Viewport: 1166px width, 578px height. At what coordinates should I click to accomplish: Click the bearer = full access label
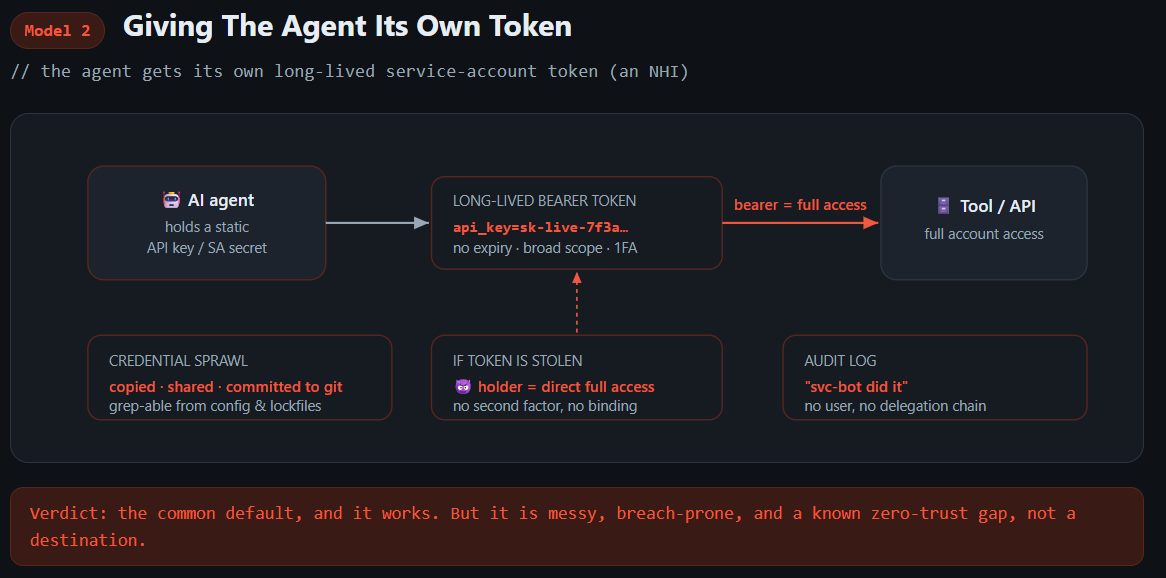click(800, 205)
